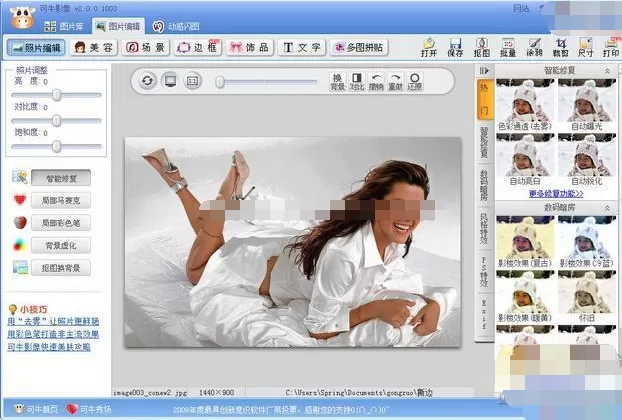Collapse the right panel with arrow icon

tap(484, 71)
